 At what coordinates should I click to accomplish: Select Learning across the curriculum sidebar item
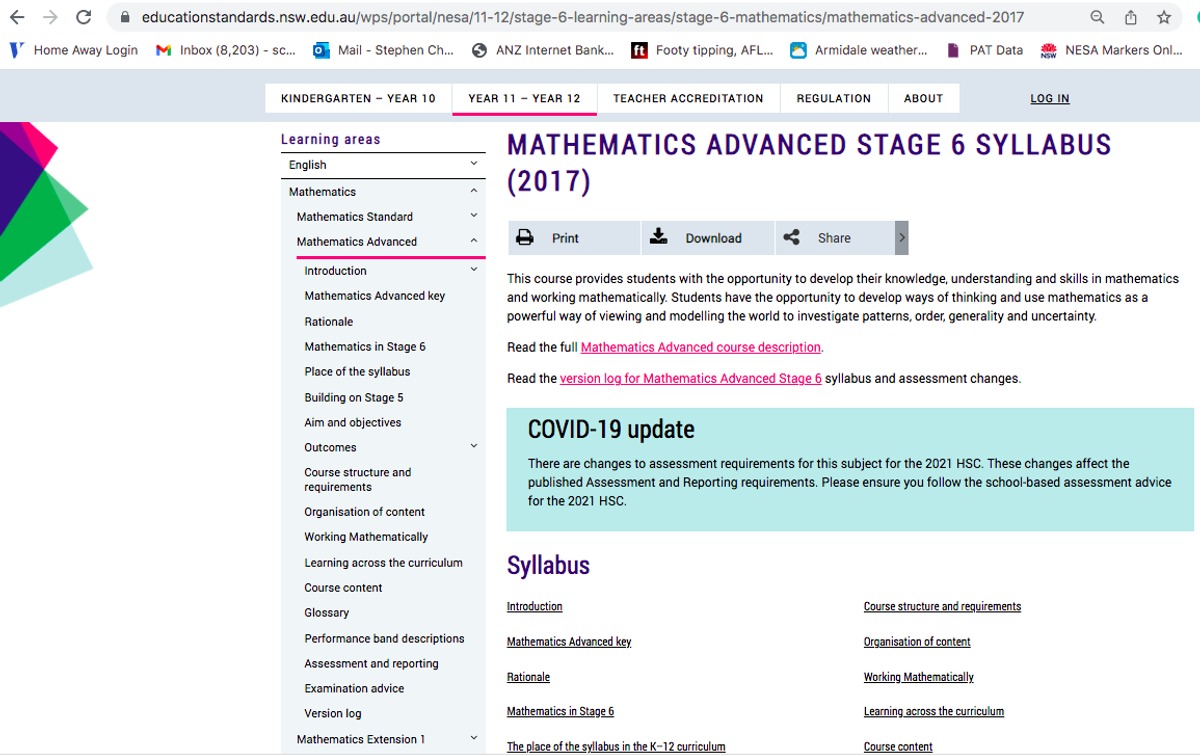click(x=384, y=563)
